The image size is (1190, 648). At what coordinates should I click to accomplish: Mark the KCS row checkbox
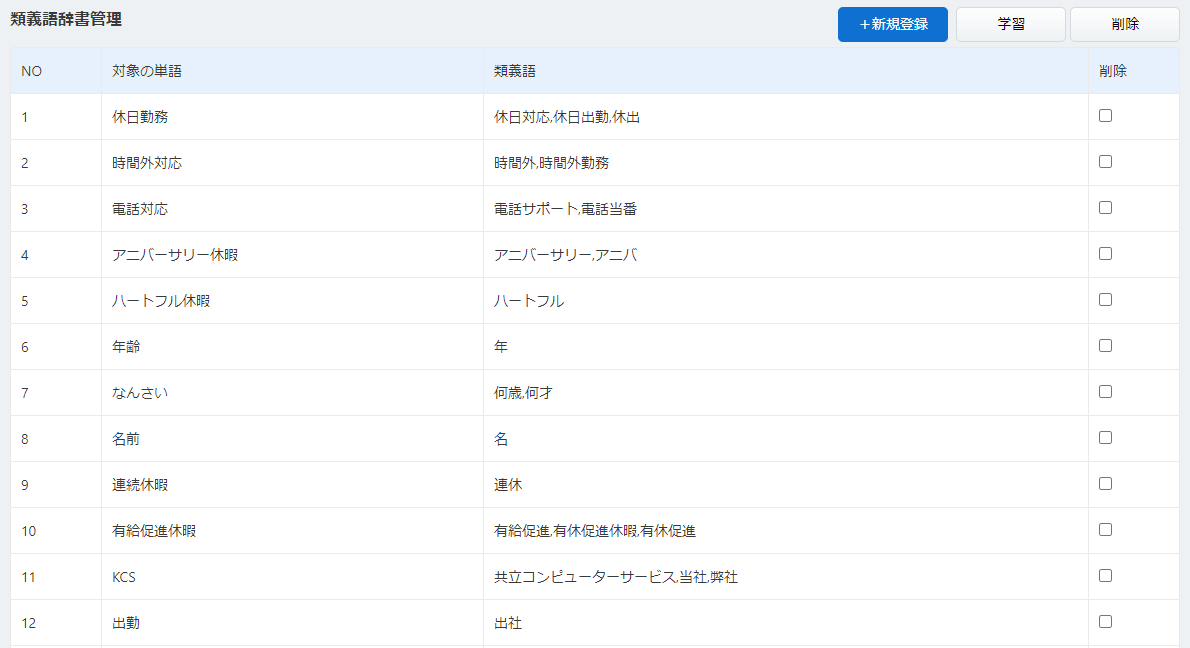[1105, 576]
